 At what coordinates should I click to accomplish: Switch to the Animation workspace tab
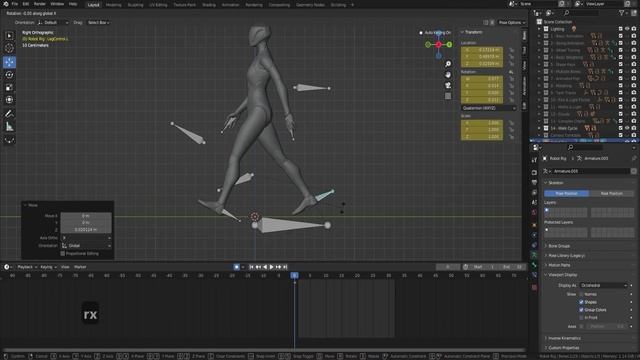point(230,5)
